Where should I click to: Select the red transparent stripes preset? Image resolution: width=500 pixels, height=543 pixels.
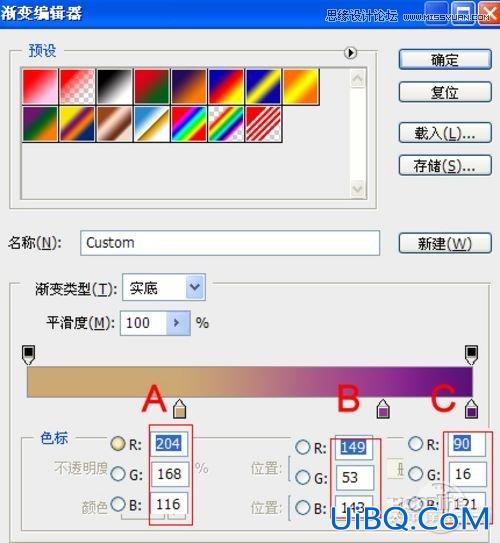[x=264, y=124]
